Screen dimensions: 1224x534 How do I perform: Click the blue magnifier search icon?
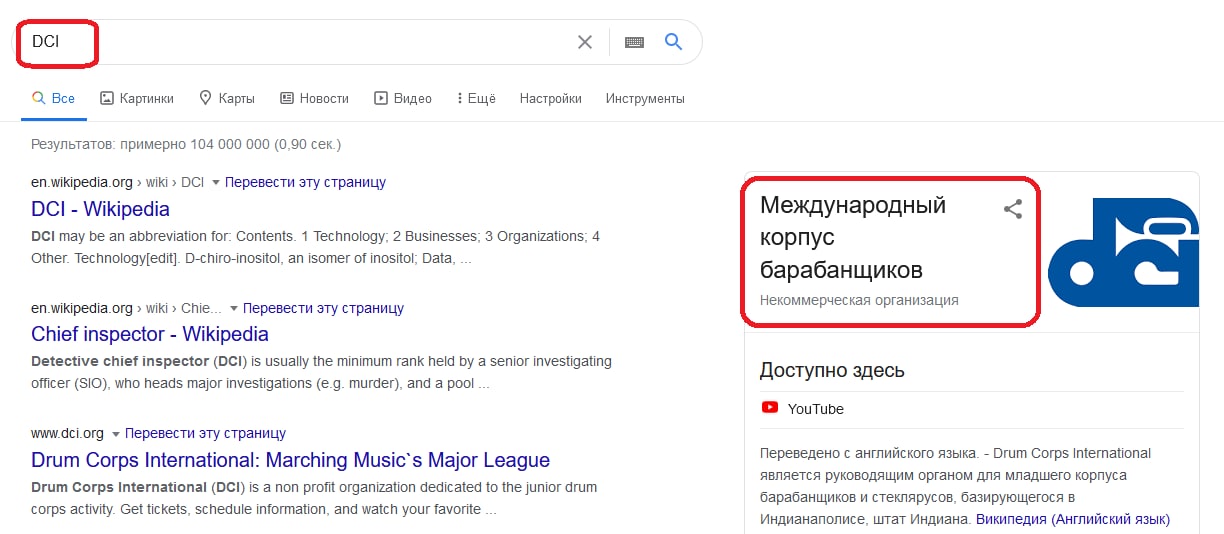tap(674, 41)
